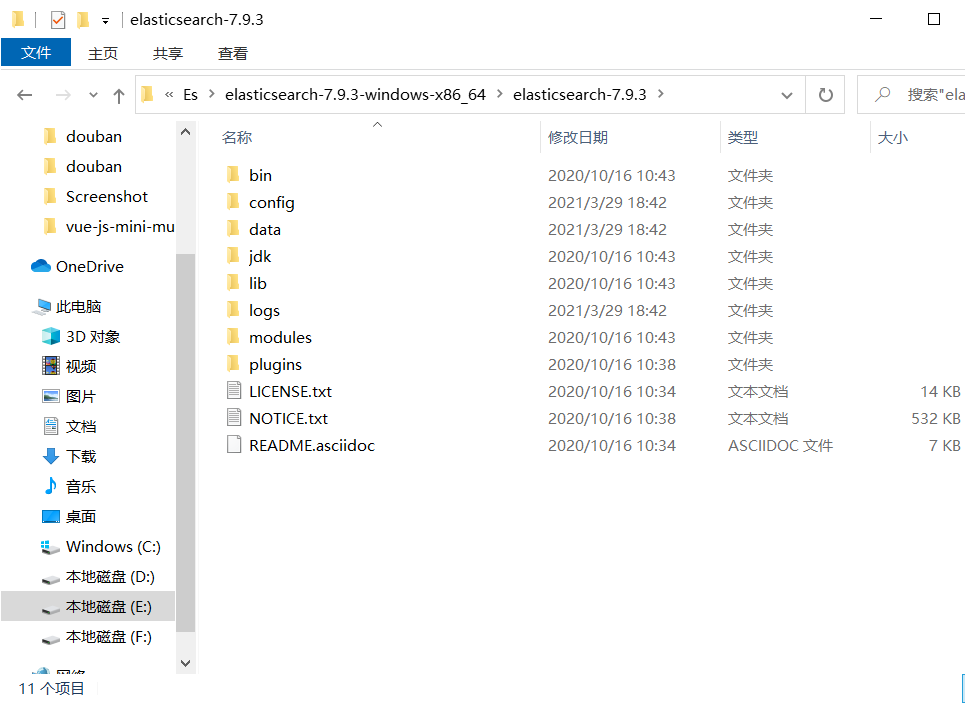Select the logs folder icon
The height and width of the screenshot is (704, 965).
(x=233, y=310)
